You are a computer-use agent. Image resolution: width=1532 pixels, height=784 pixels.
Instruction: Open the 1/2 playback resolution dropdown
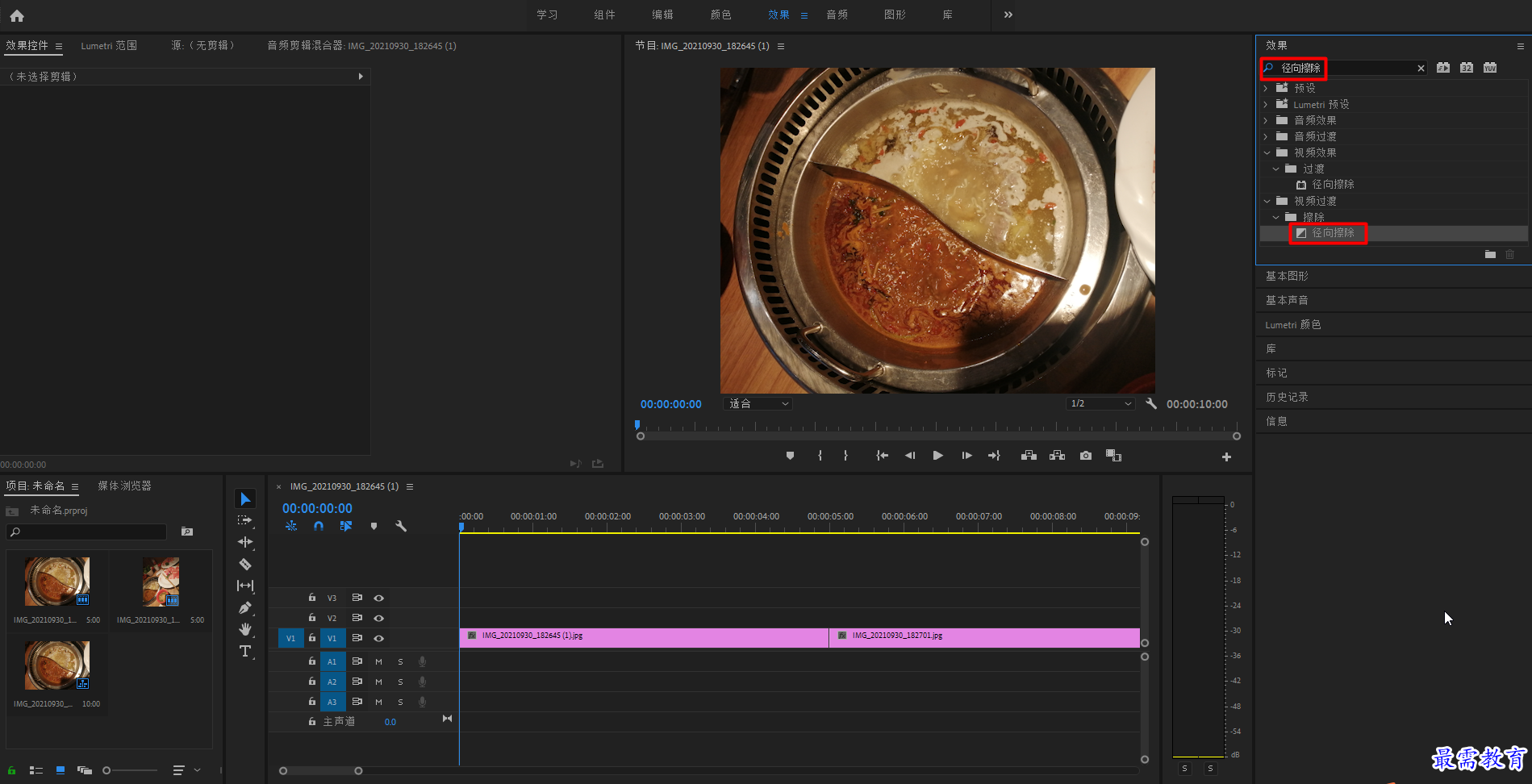point(1101,403)
